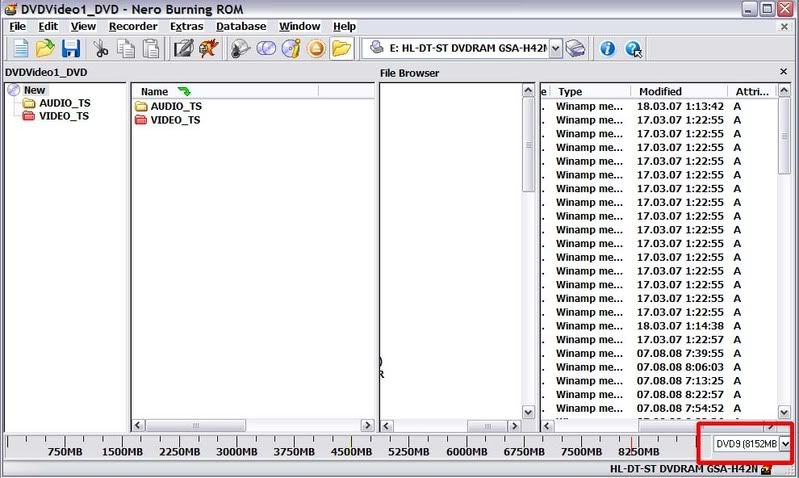
Task: Click file list vertical scrollbar up arrow
Action: tap(784, 91)
